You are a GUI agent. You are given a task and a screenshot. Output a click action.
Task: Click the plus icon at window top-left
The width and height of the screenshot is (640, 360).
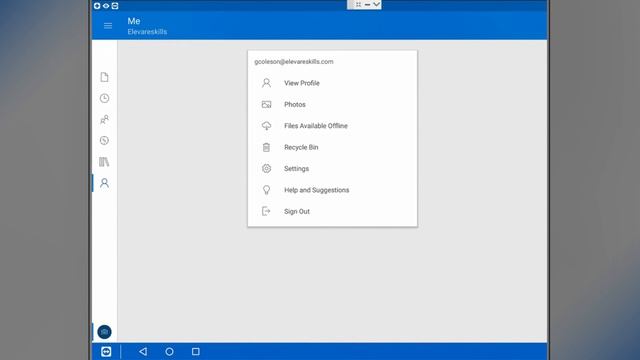[97, 6]
